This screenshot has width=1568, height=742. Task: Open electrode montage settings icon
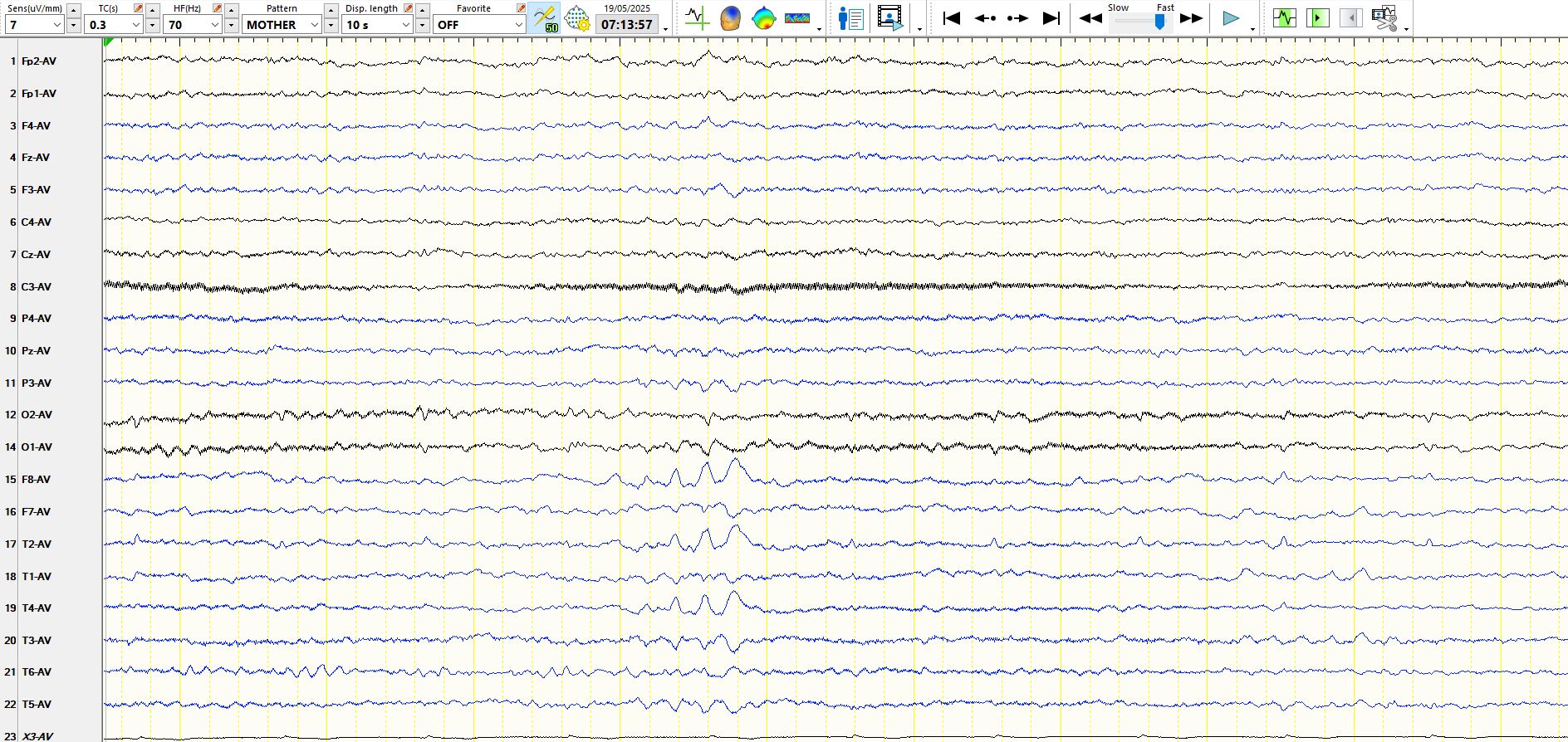576,17
